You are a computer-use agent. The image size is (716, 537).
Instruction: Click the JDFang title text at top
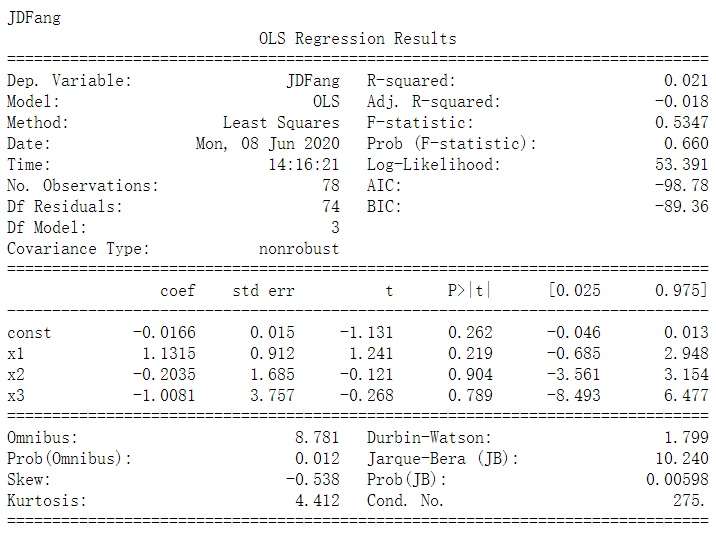tap(34, 18)
